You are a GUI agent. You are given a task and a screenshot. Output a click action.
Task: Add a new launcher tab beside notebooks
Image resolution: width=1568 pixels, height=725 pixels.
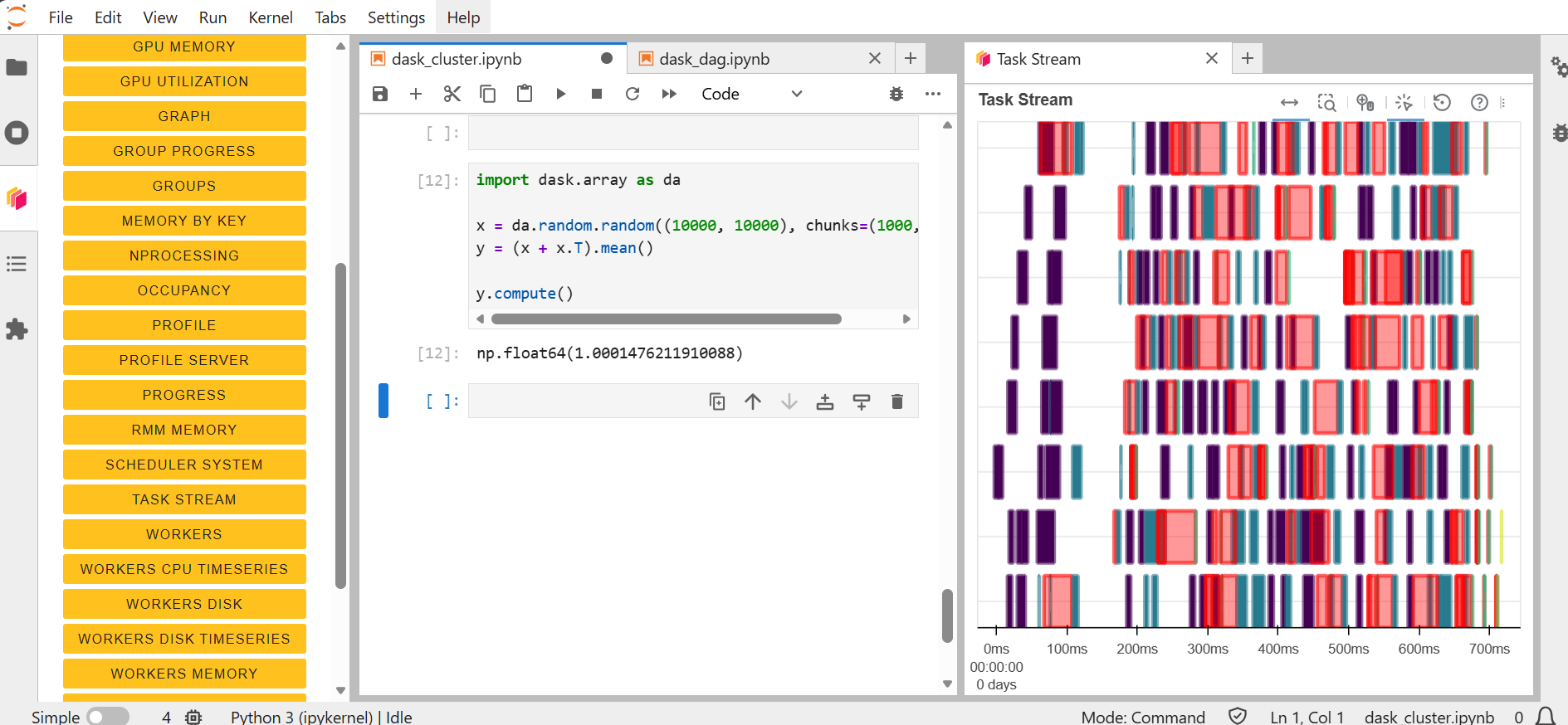pyautogui.click(x=911, y=58)
